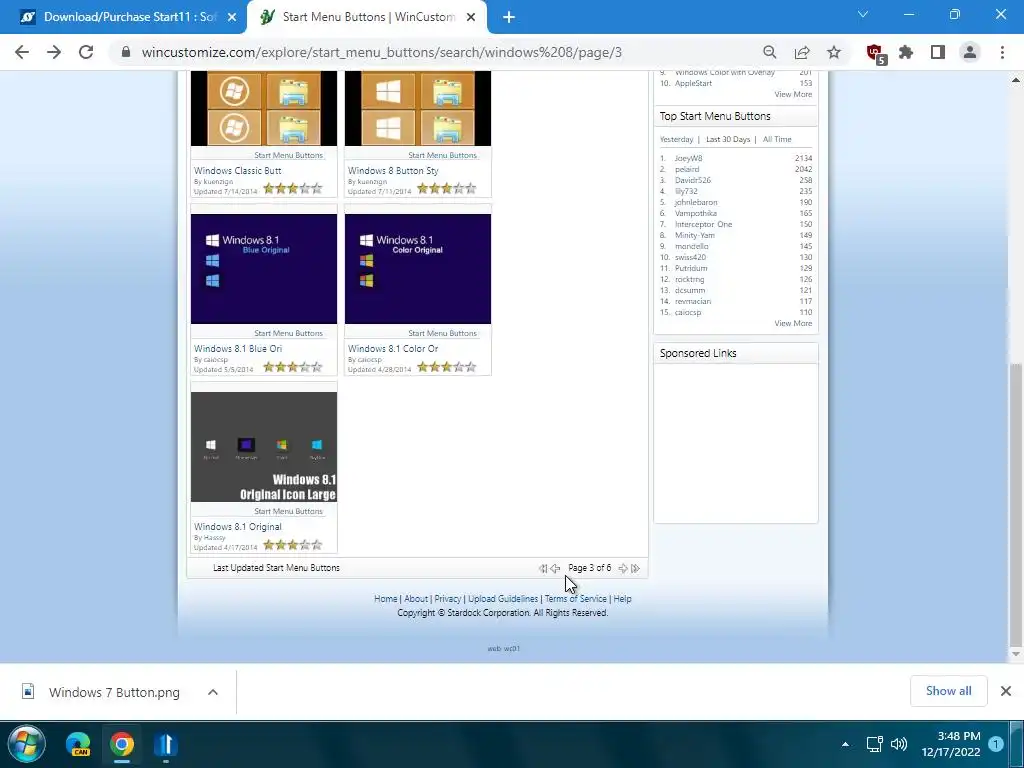Open the Windows Start orb
Image resolution: width=1024 pixels, height=768 pixels.
click(x=27, y=744)
